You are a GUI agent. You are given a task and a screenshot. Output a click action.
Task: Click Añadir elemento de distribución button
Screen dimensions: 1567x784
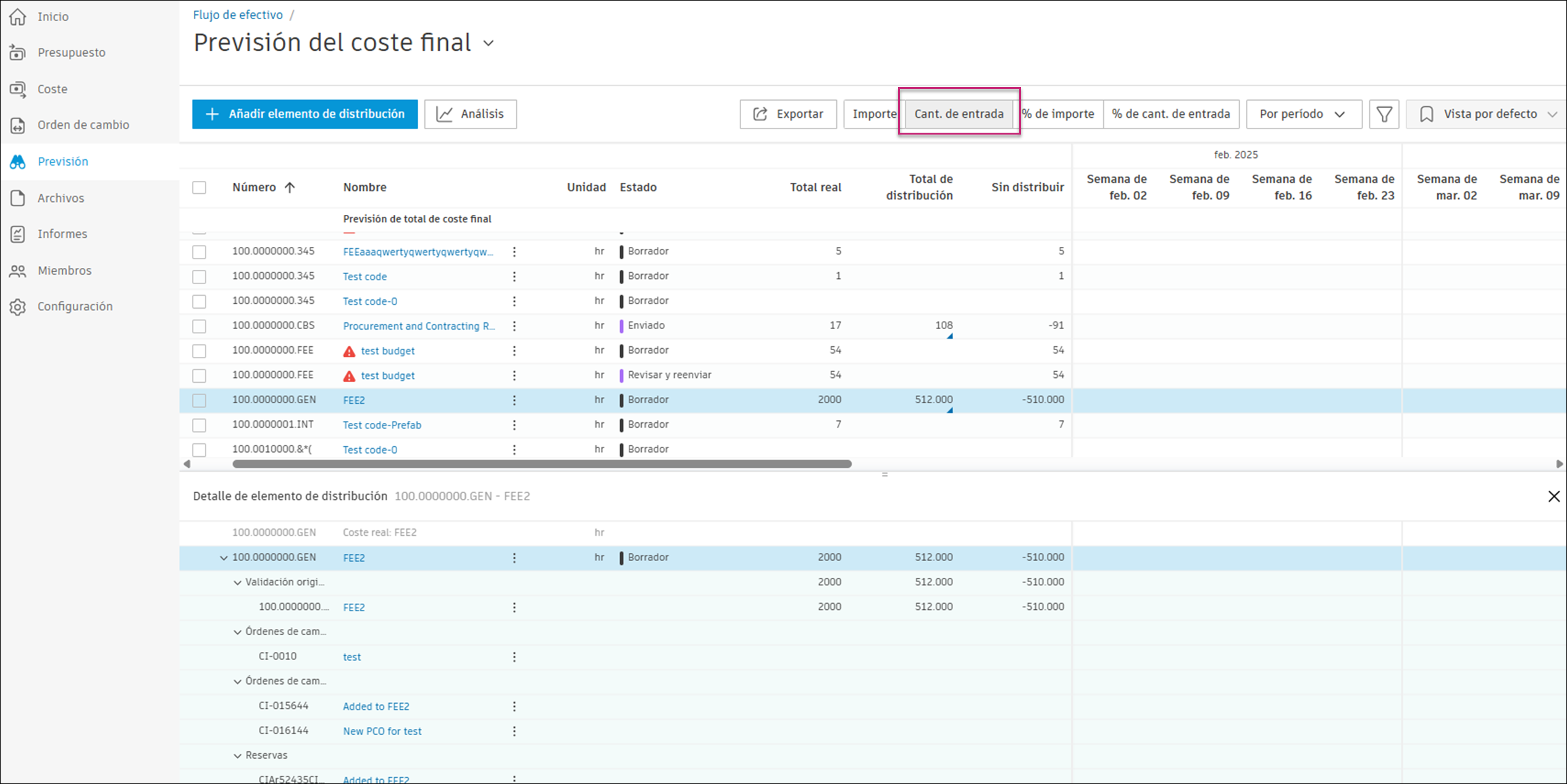point(305,114)
